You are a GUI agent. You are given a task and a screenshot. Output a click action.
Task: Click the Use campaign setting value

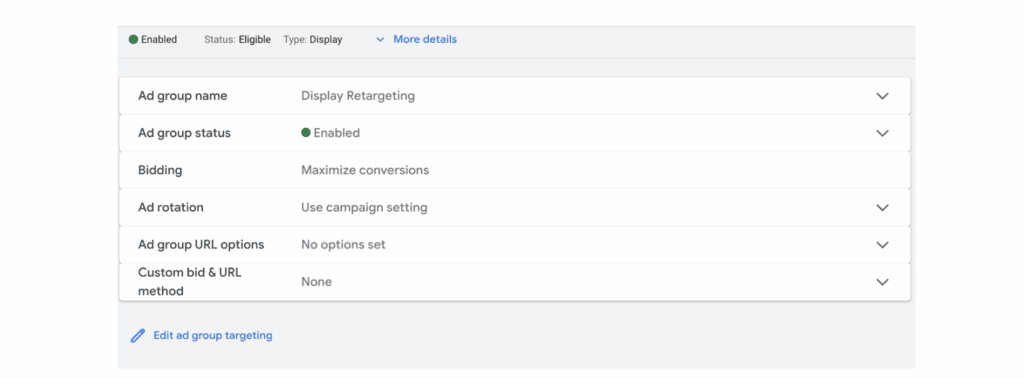coord(364,207)
